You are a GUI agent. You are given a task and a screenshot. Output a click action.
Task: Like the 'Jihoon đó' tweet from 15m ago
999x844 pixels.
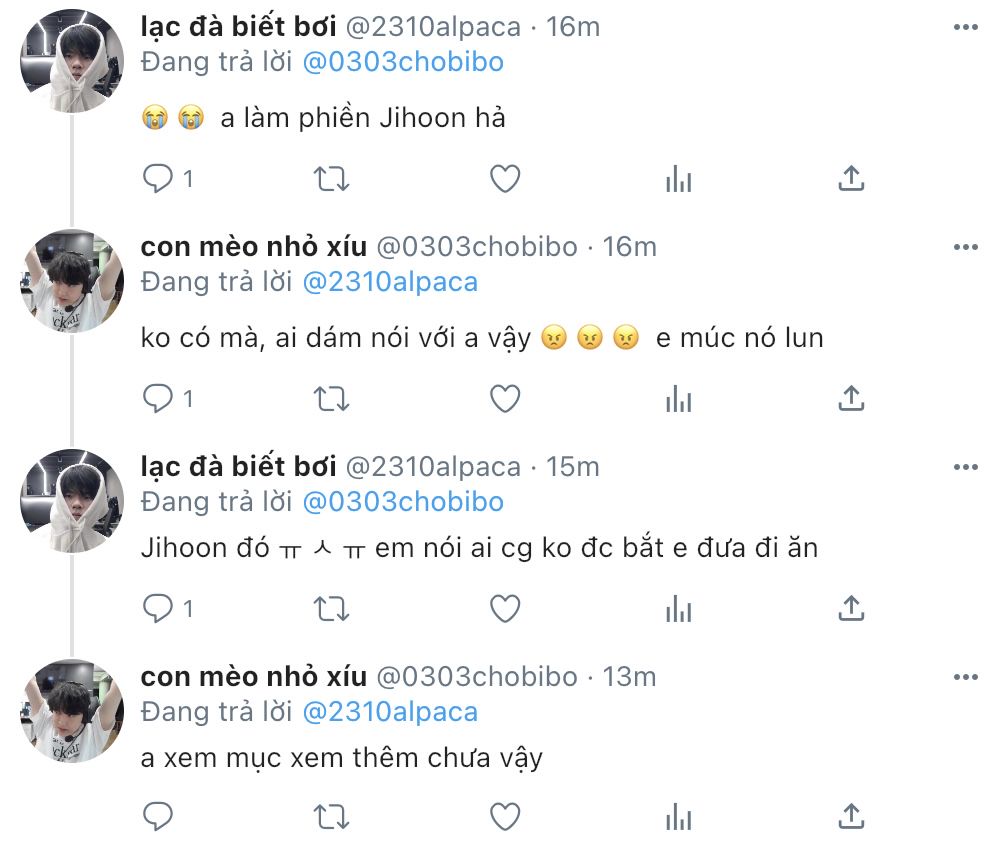point(505,609)
